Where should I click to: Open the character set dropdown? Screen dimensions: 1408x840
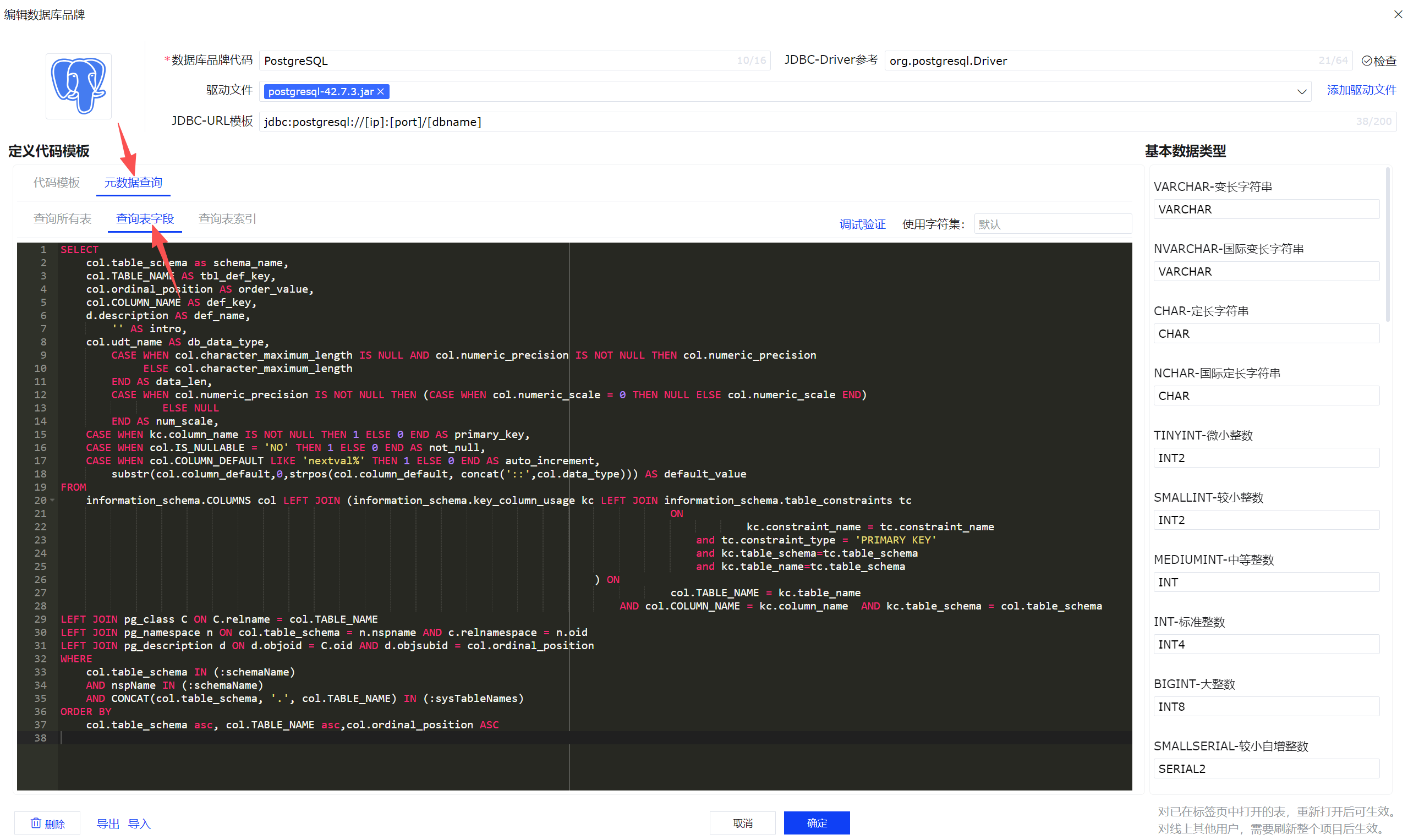[1052, 224]
